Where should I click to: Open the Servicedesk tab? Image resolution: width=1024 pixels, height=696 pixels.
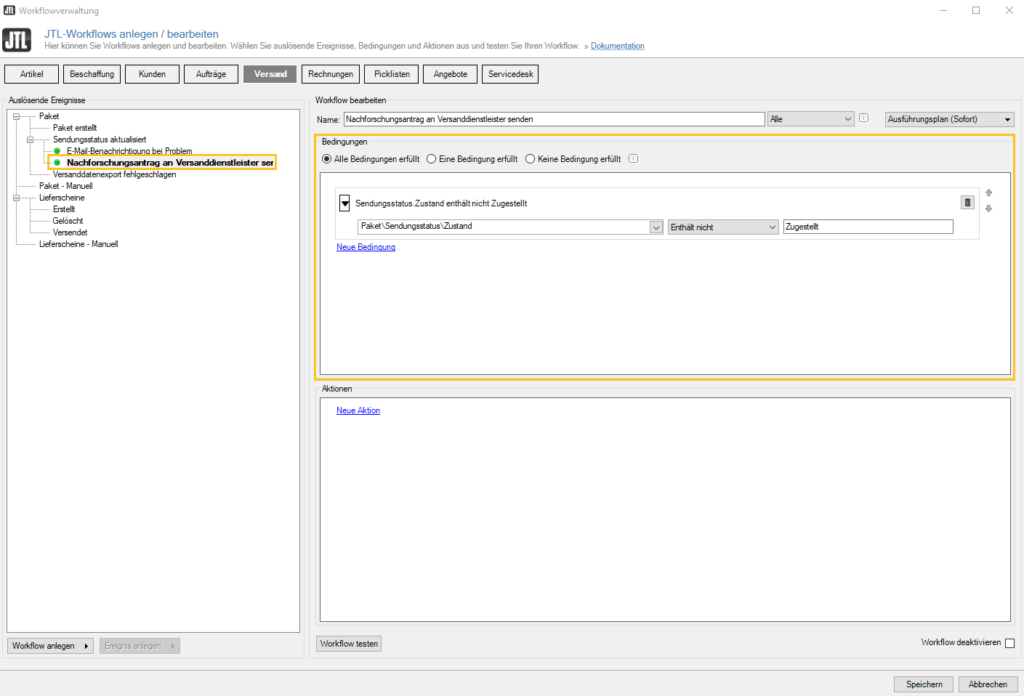tap(511, 74)
